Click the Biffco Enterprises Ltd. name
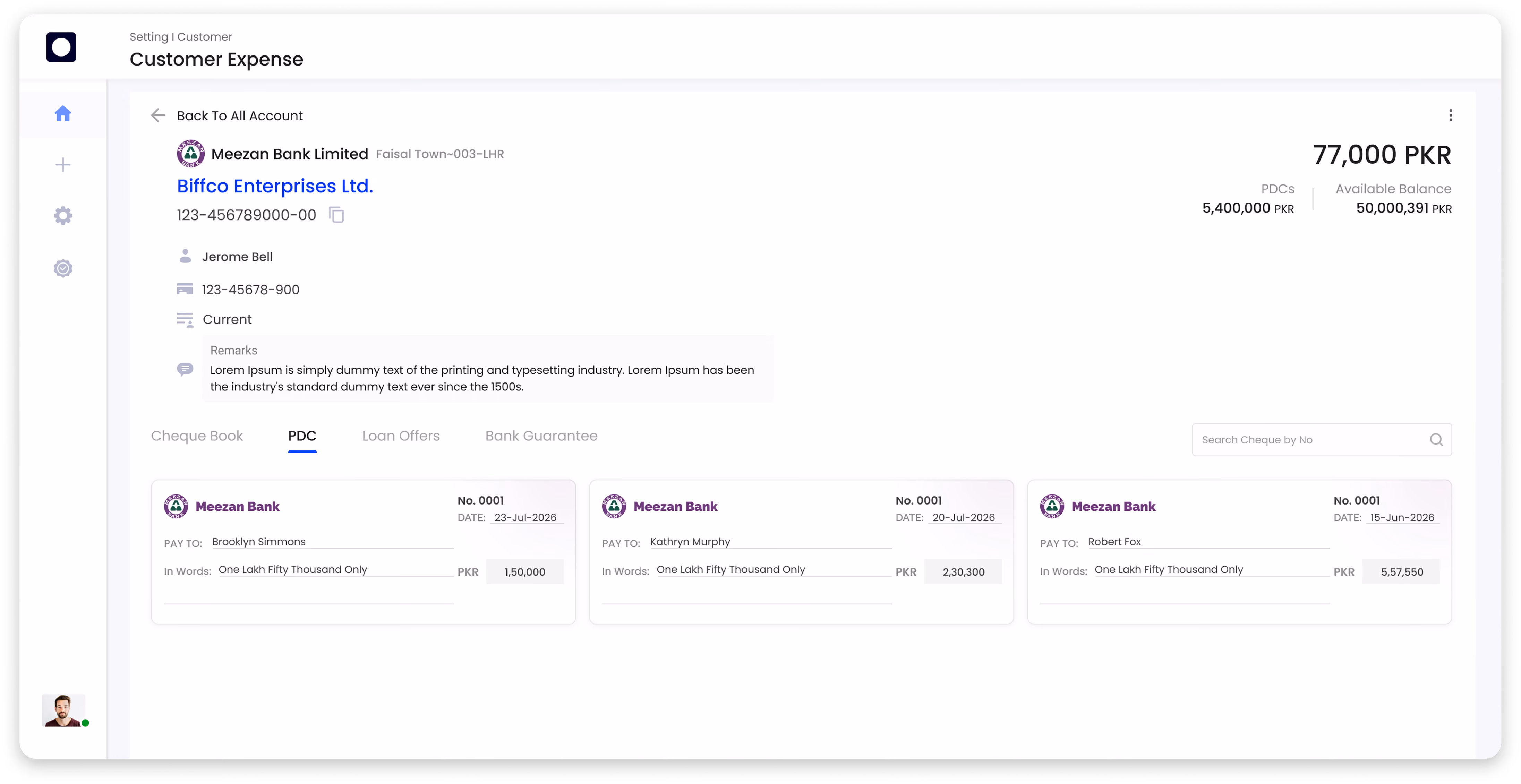 click(x=275, y=186)
